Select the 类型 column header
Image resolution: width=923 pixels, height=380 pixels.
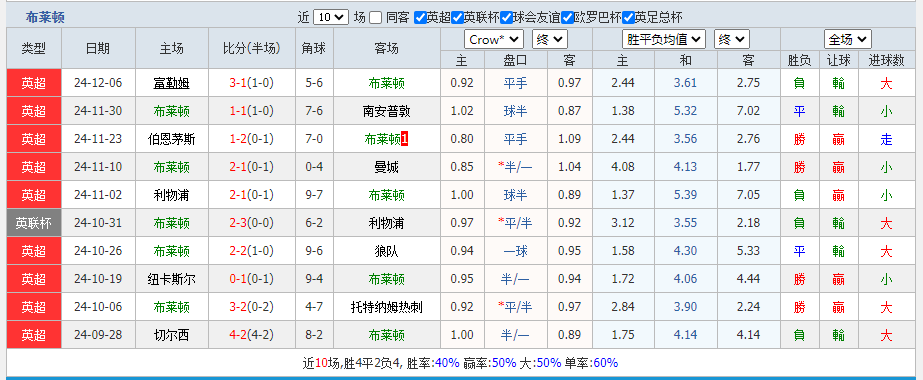[x=34, y=48]
